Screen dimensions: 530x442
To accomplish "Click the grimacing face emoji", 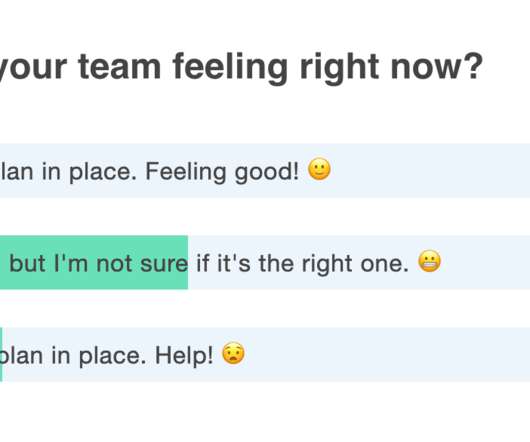I will [430, 261].
